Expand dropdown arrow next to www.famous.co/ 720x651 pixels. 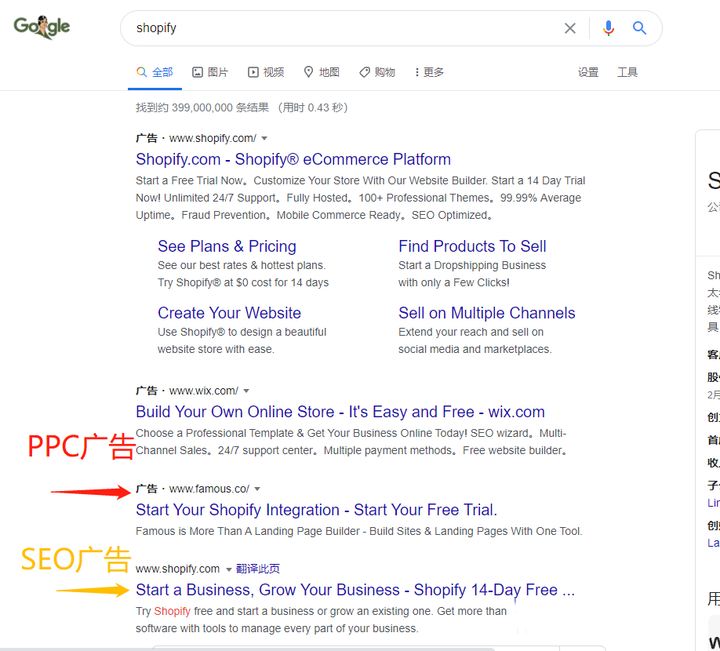(257, 489)
